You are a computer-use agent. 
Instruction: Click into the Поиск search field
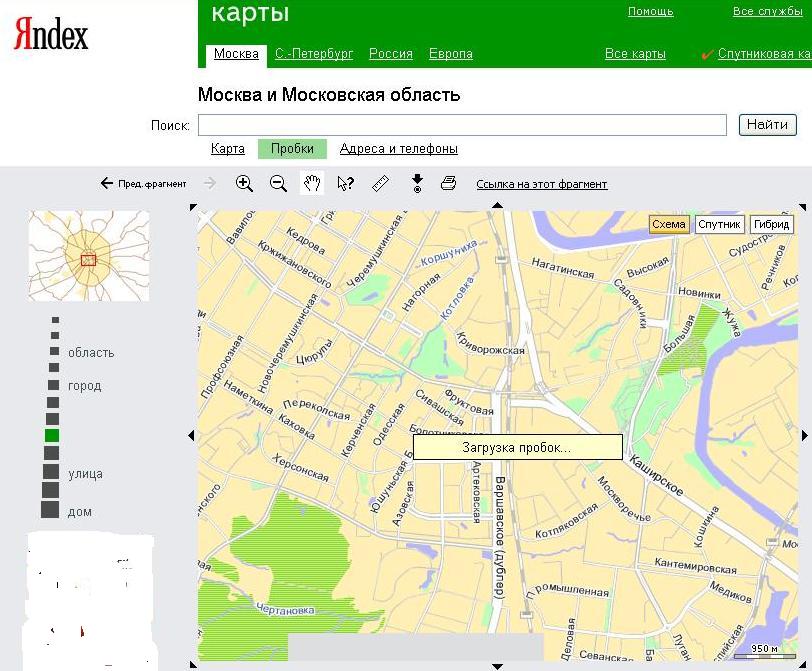click(x=462, y=125)
